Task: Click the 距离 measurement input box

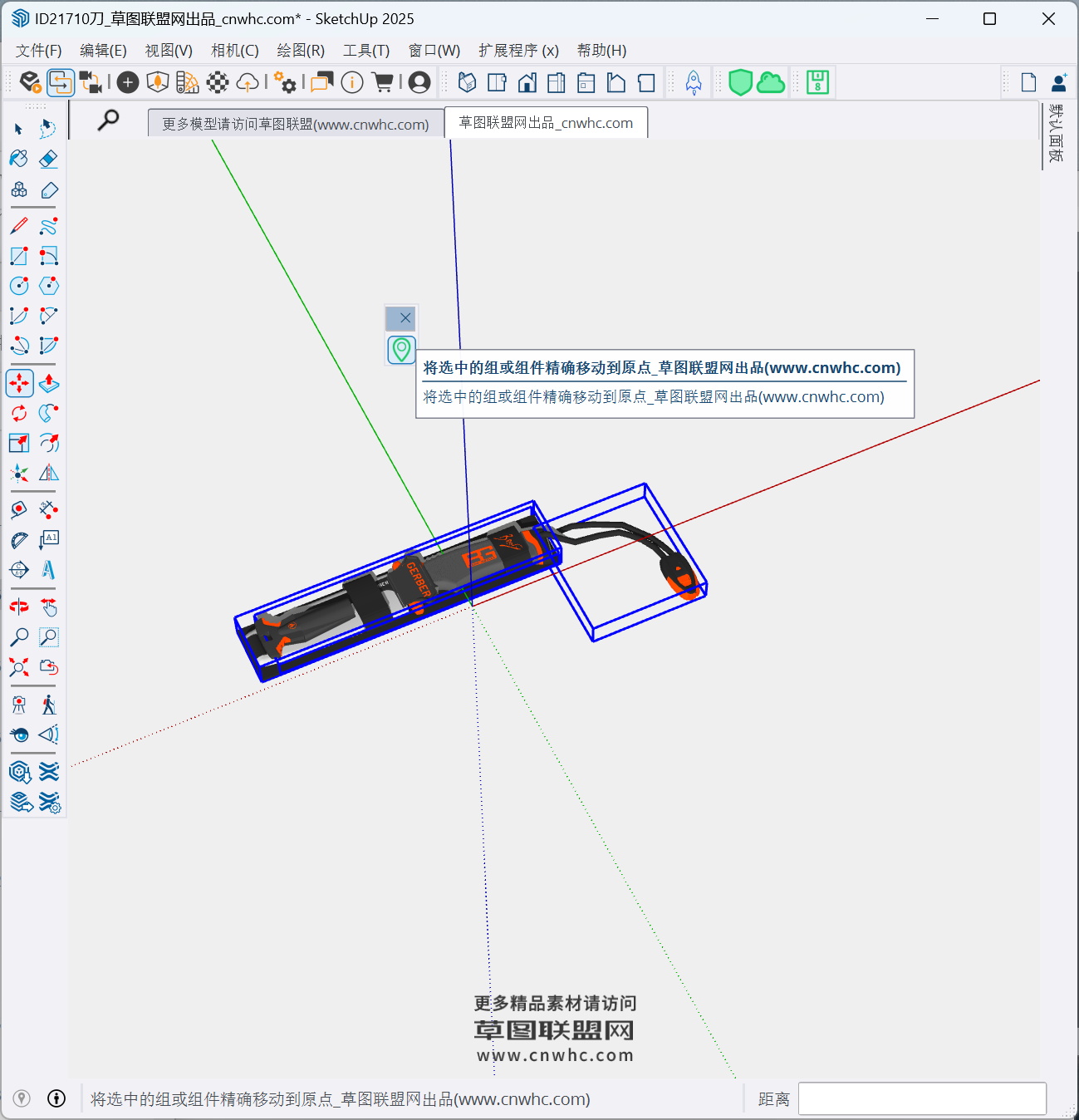Action: tap(921, 1098)
